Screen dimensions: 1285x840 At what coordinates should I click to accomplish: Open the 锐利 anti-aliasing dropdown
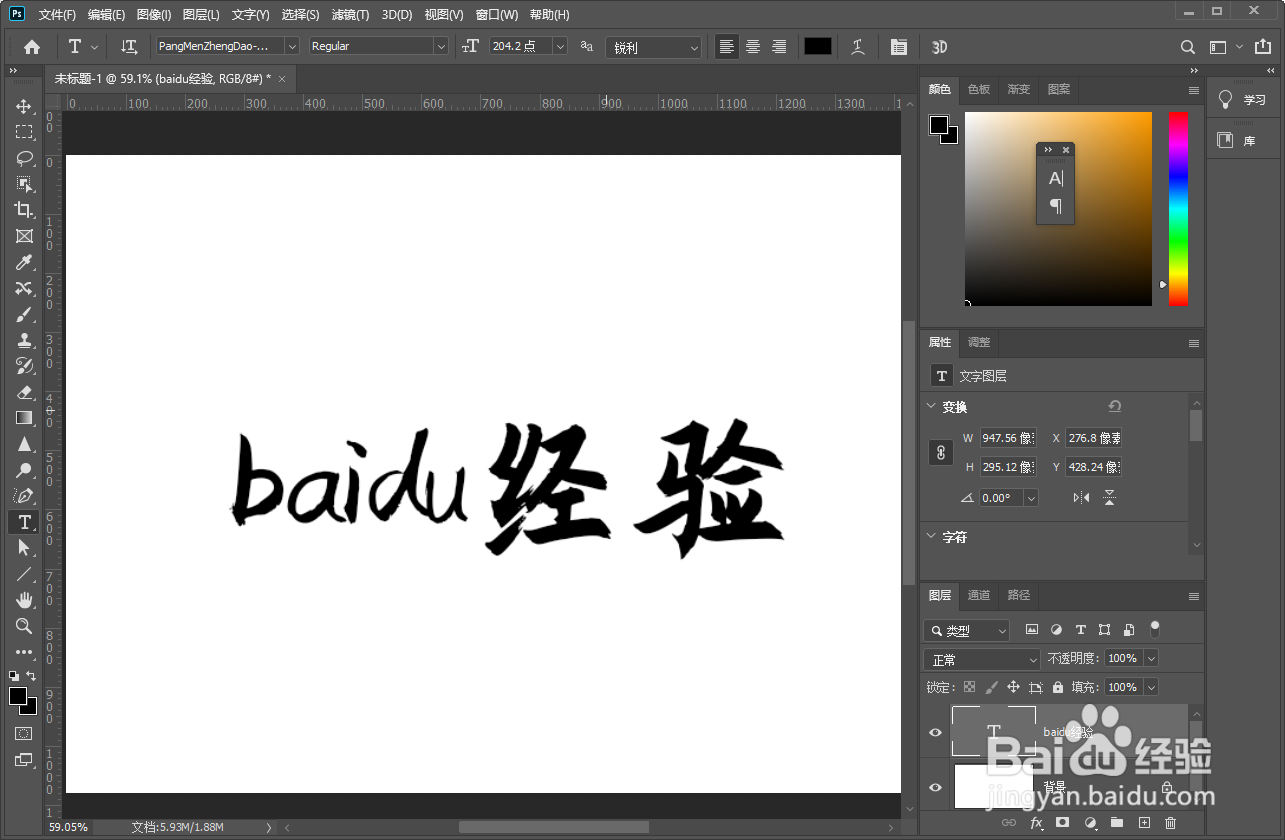point(653,47)
